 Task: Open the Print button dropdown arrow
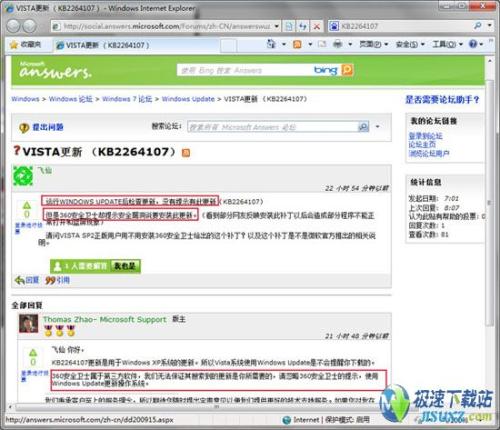(x=350, y=44)
